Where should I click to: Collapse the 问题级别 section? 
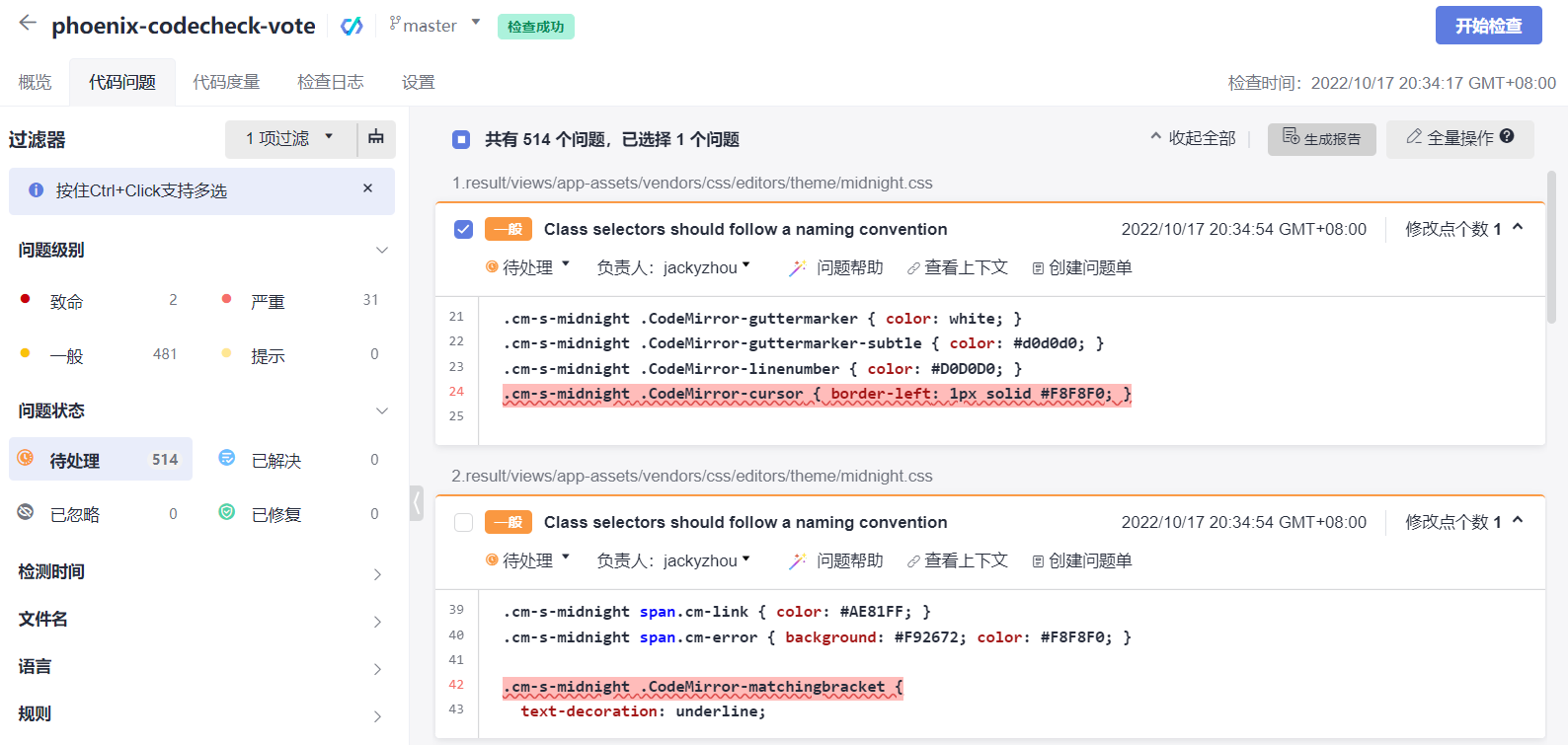pos(382,250)
